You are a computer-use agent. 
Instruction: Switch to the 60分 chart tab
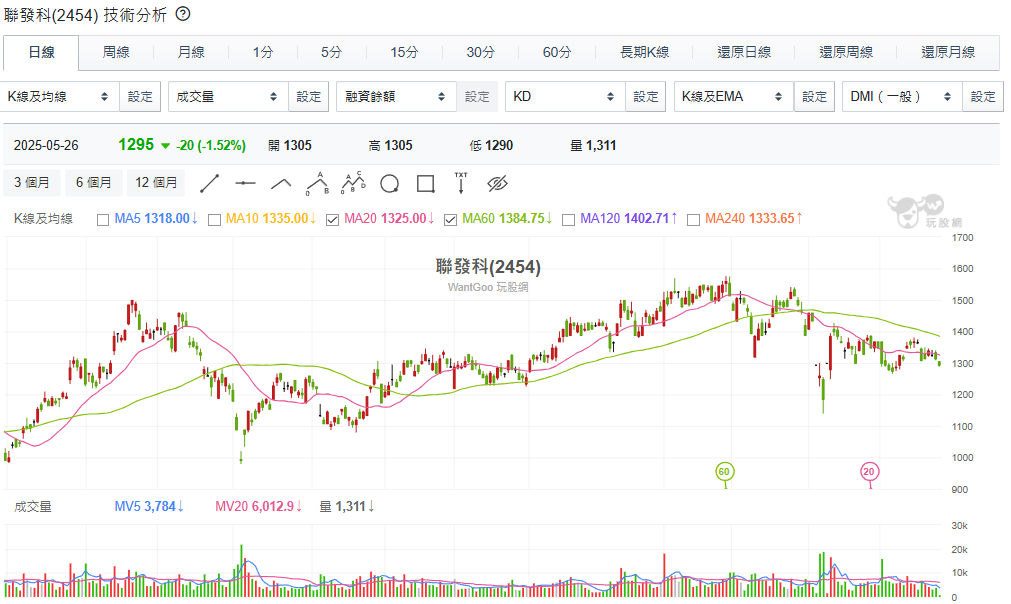[x=557, y=52]
